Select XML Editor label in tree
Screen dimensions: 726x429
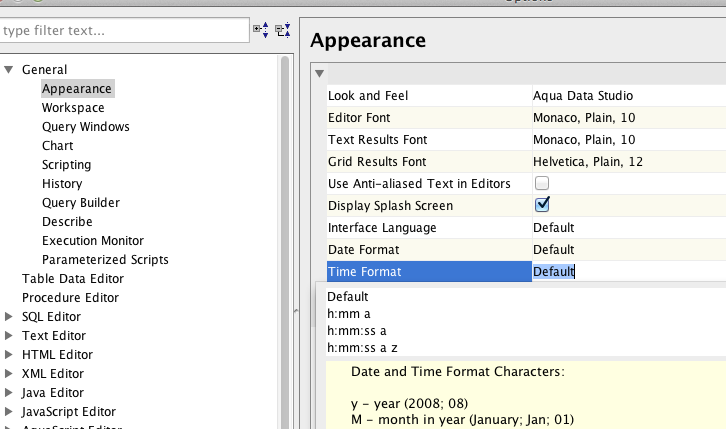[53, 373]
